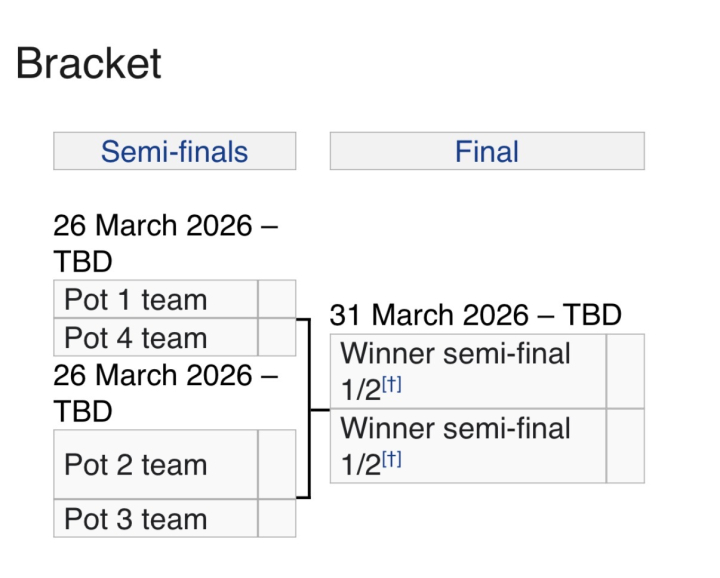
Task: Follow footnote dagger on second final entry
Action: coord(392,459)
